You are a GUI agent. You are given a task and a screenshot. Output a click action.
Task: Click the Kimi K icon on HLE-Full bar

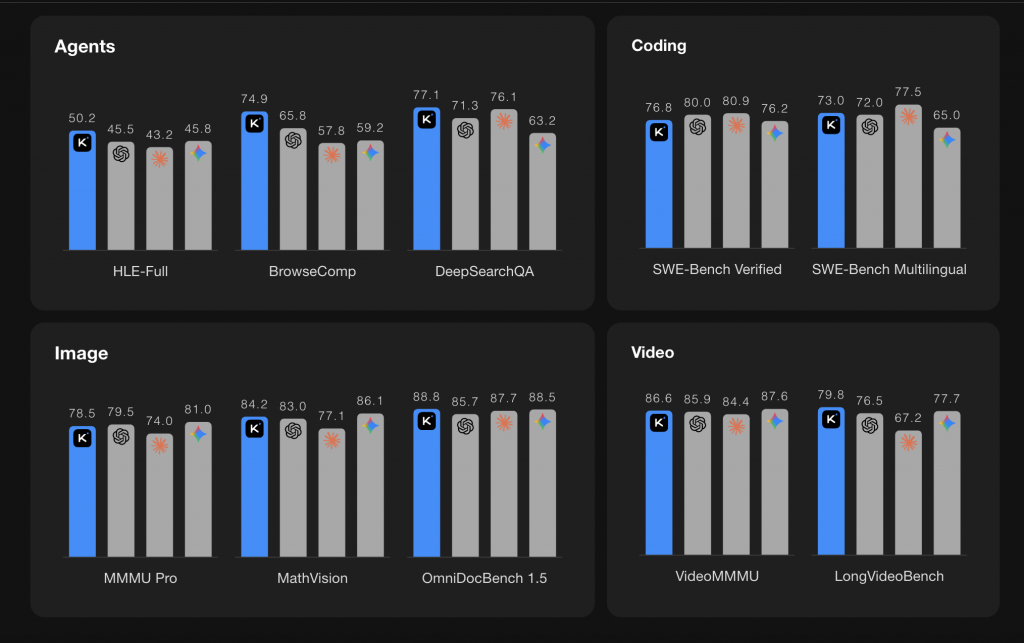[x=82, y=143]
